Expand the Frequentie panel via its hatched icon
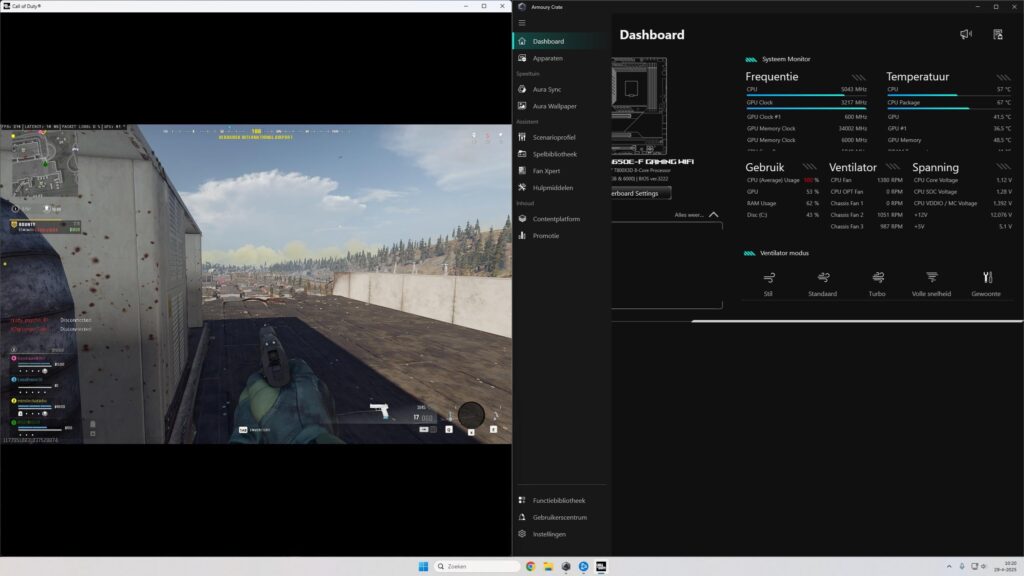The image size is (1024, 576). [859, 77]
